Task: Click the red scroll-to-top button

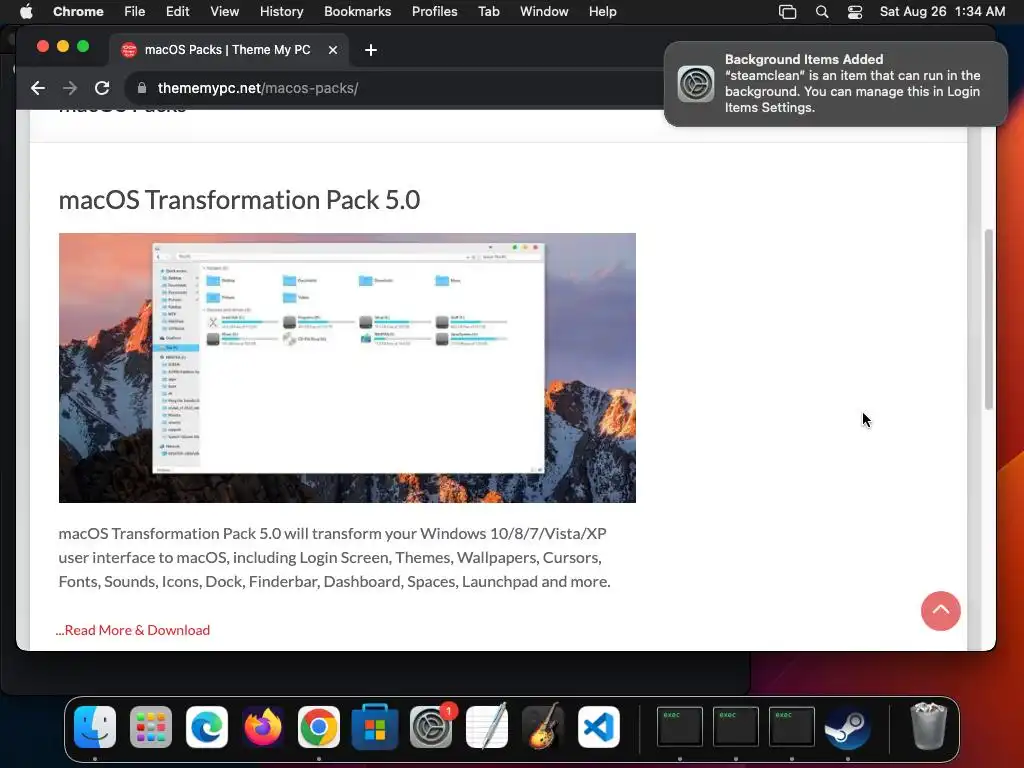Action: [940, 611]
